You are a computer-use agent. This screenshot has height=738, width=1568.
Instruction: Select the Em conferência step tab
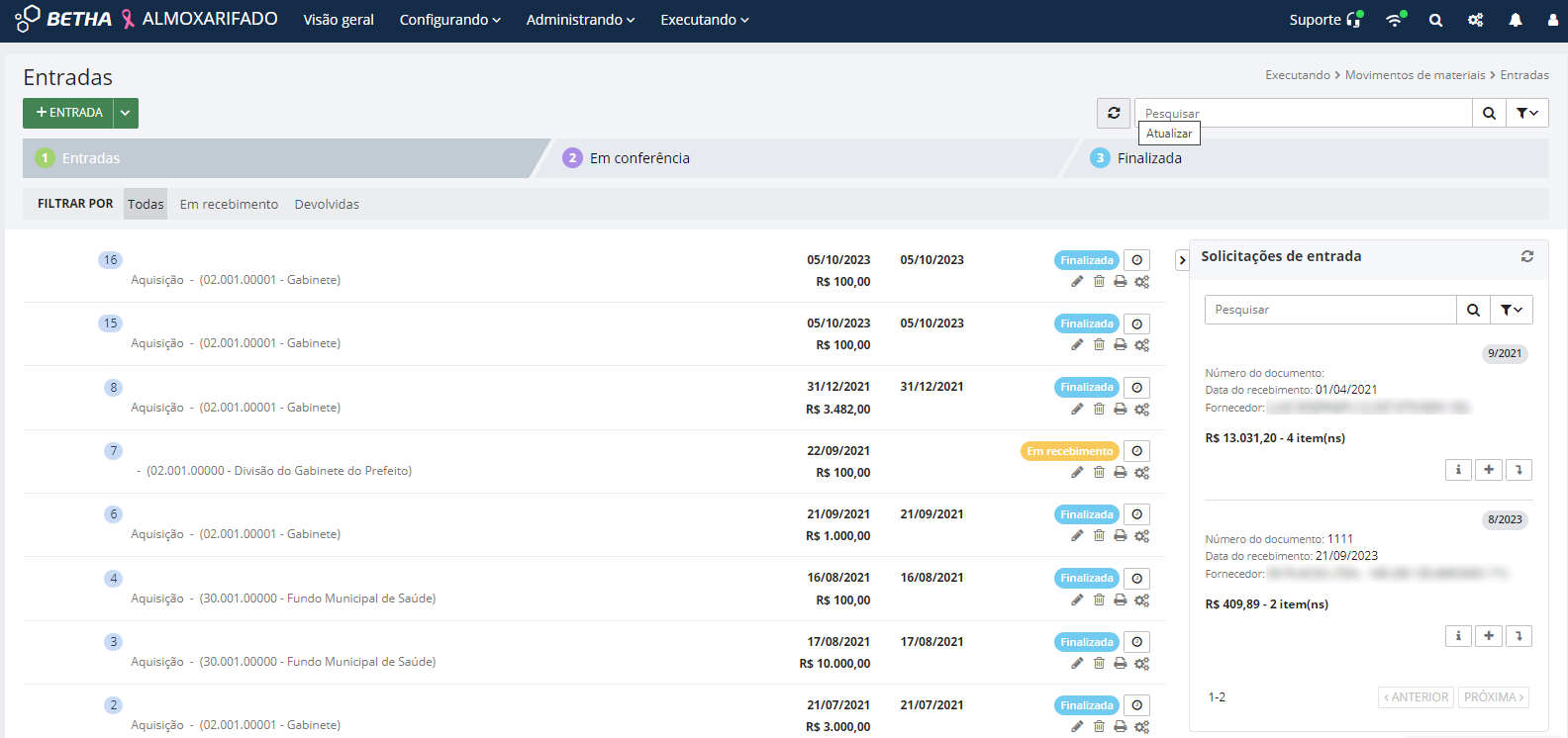(x=802, y=158)
